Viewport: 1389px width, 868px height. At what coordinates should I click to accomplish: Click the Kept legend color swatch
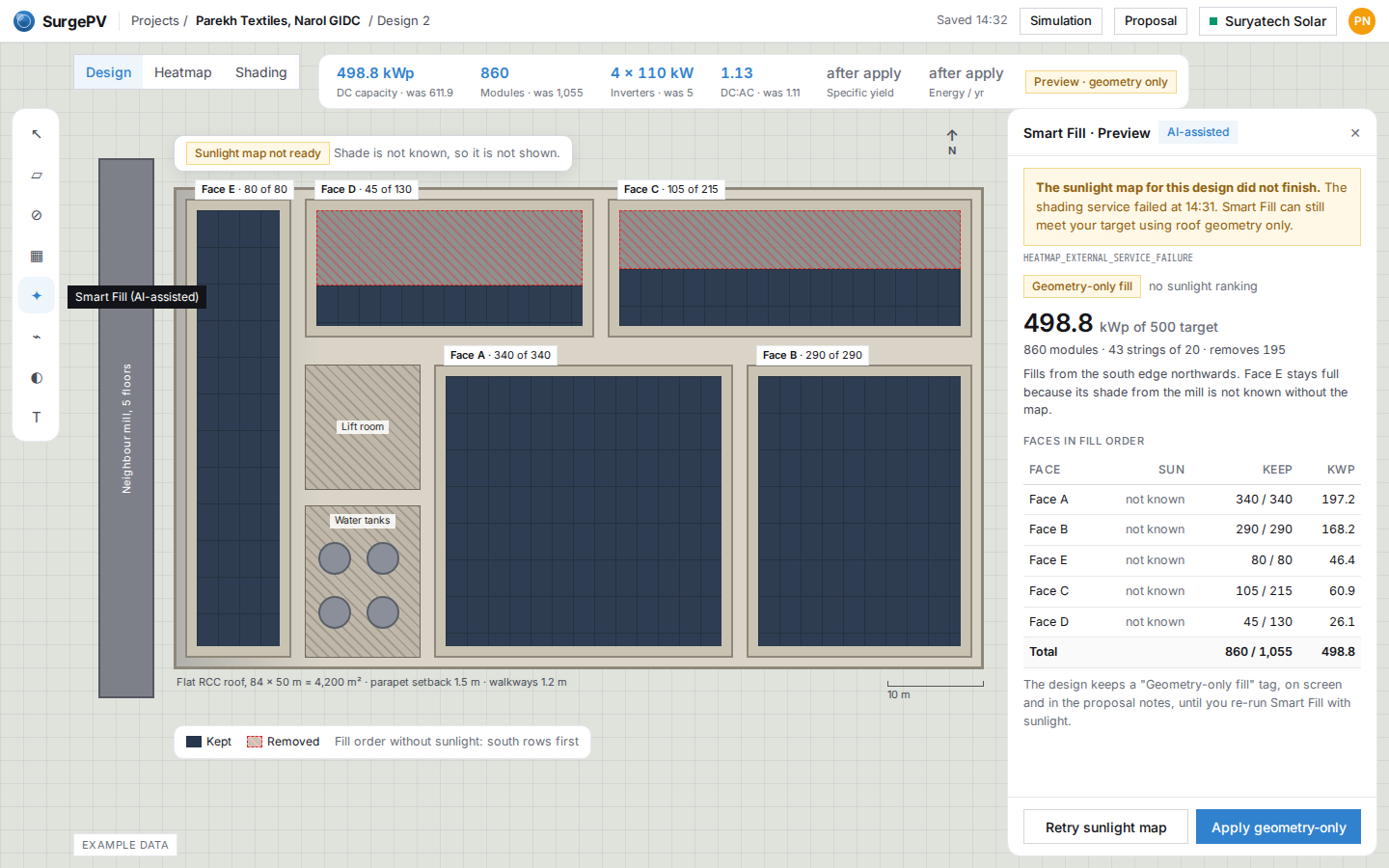(194, 742)
